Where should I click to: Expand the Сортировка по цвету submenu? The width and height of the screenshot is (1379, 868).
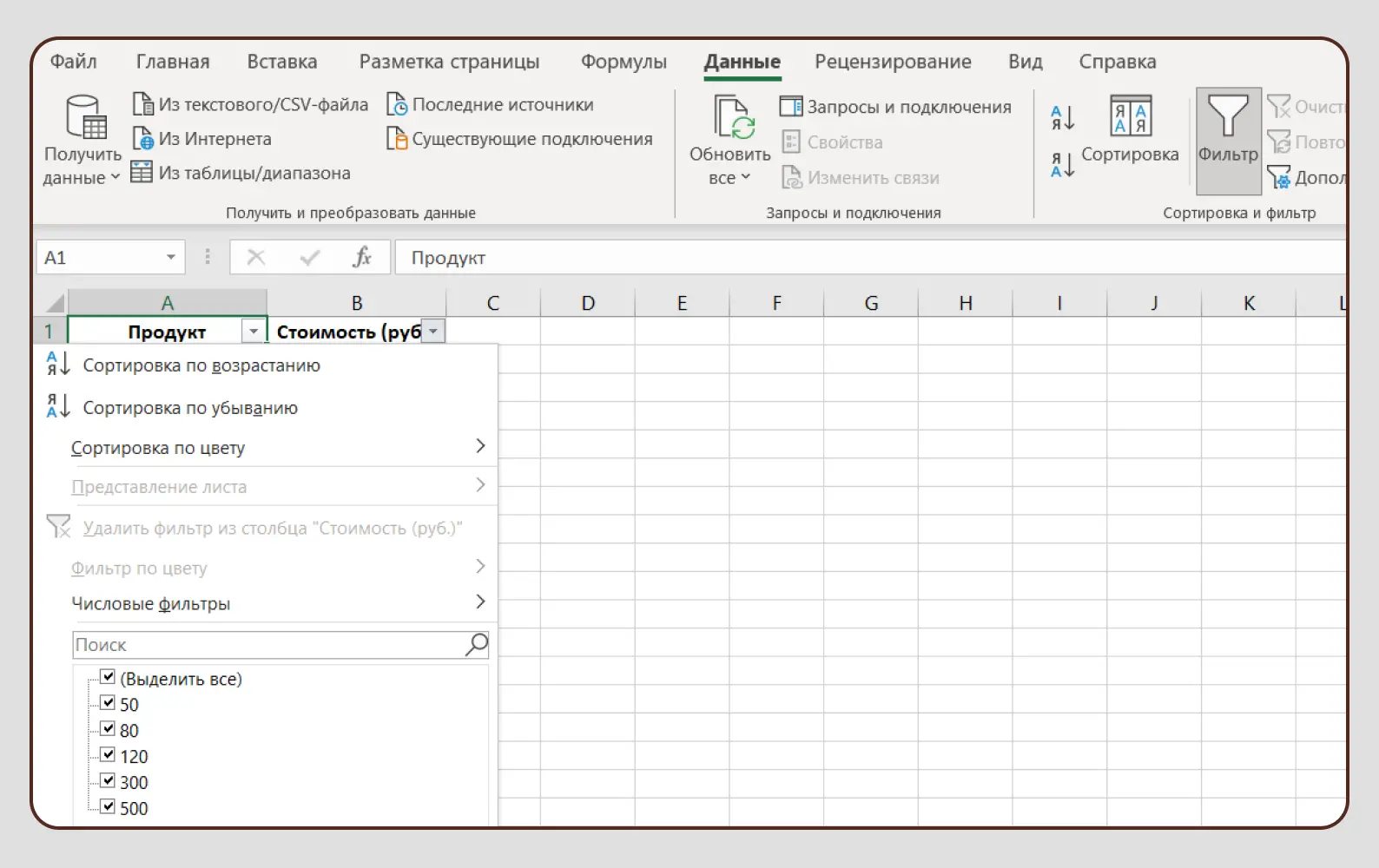point(480,446)
